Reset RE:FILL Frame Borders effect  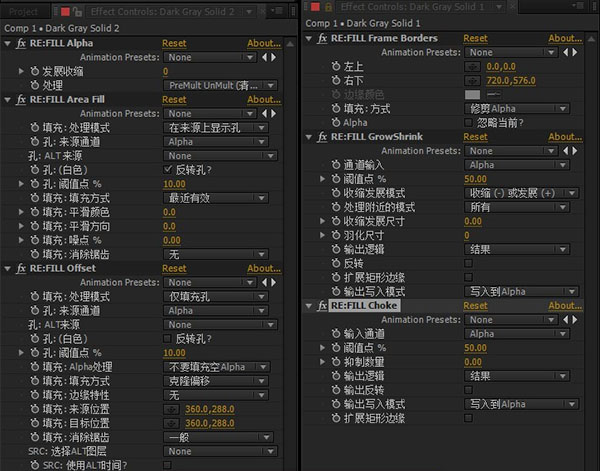point(475,38)
